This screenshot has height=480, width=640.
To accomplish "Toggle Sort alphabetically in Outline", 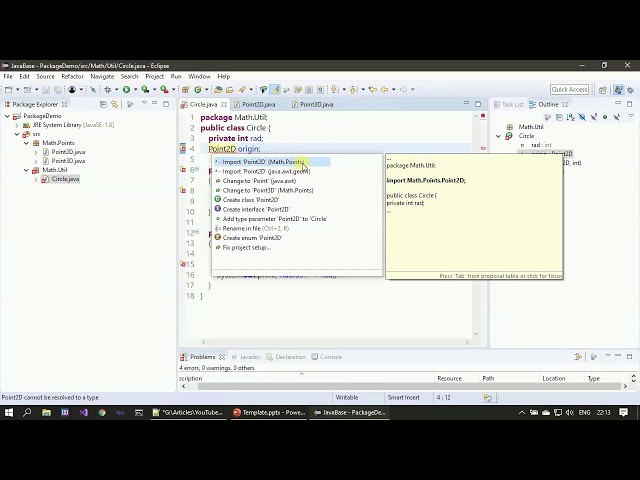I will (571, 118).
